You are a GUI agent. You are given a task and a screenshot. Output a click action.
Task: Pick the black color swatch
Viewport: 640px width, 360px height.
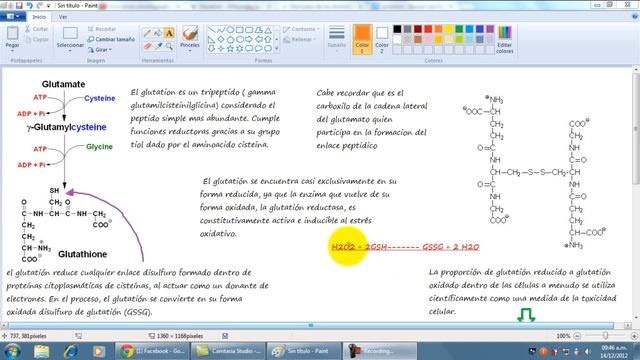coord(397,29)
